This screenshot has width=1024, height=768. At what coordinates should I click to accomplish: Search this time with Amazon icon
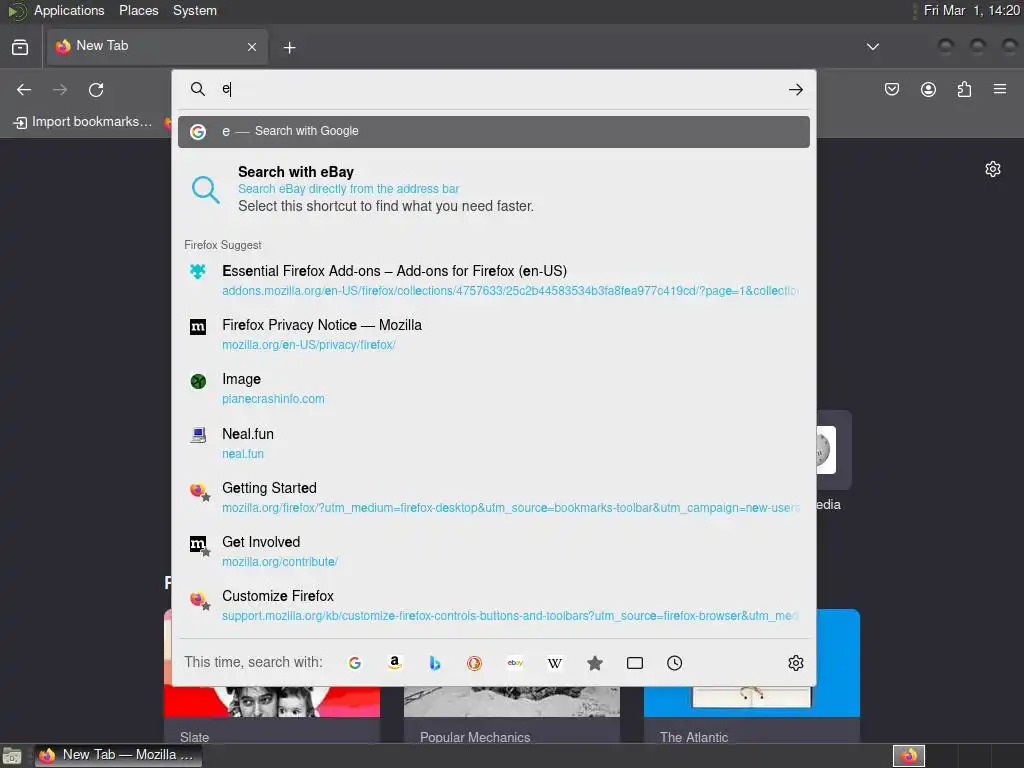[x=394, y=663]
